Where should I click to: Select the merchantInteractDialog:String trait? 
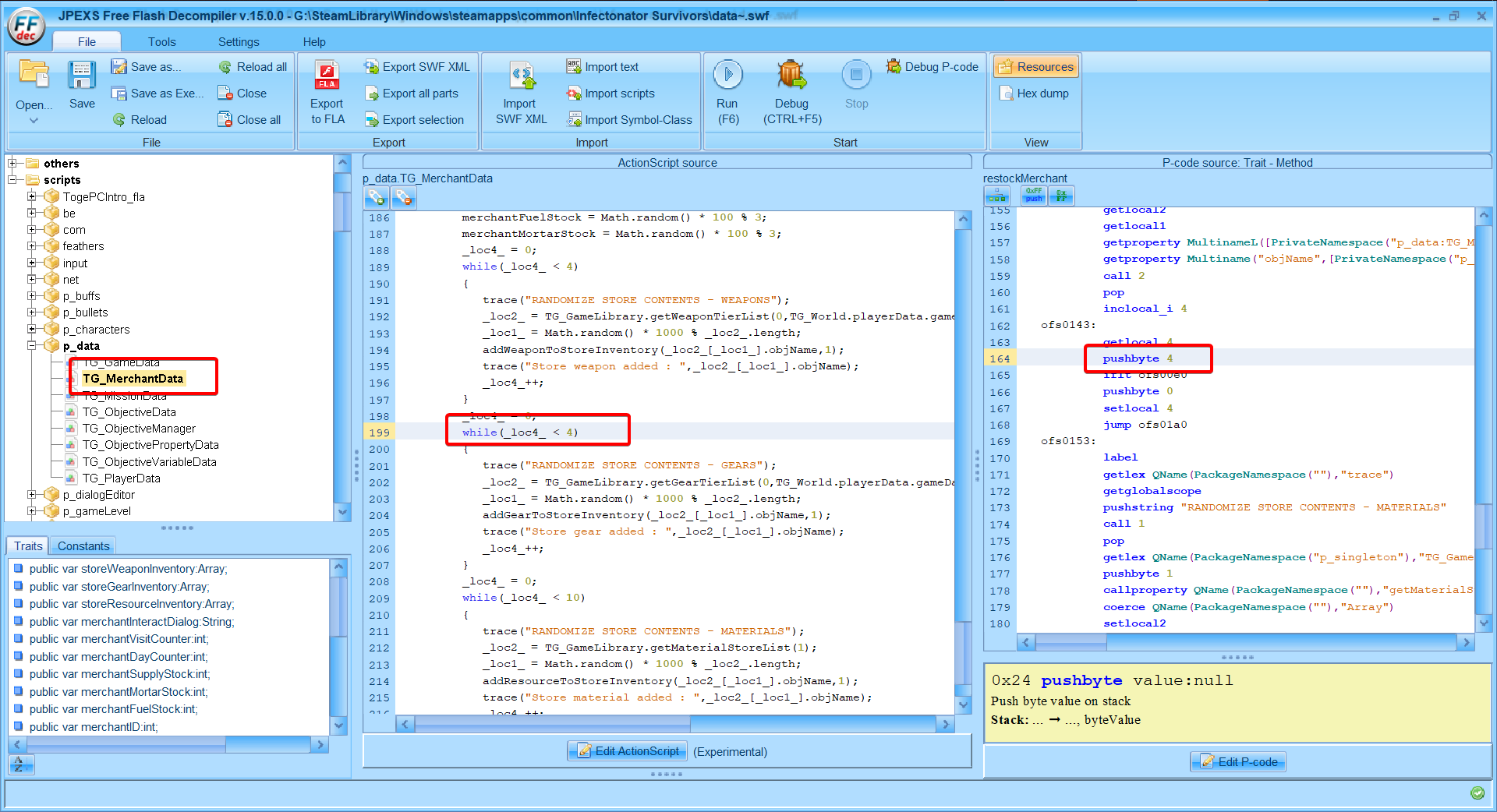click(x=132, y=622)
